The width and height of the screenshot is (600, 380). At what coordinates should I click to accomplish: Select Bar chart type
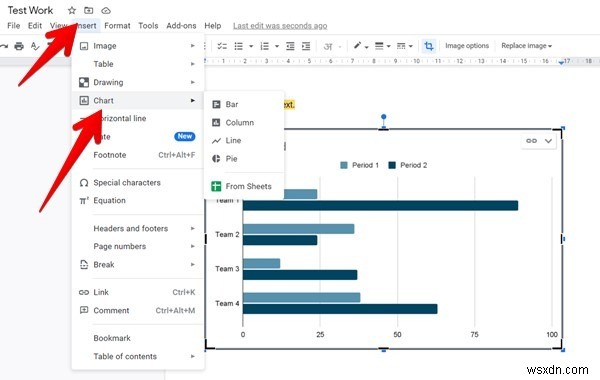(244, 104)
